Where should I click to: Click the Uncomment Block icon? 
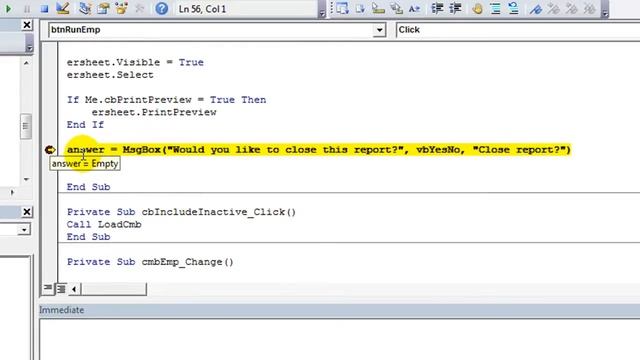pos(513,8)
